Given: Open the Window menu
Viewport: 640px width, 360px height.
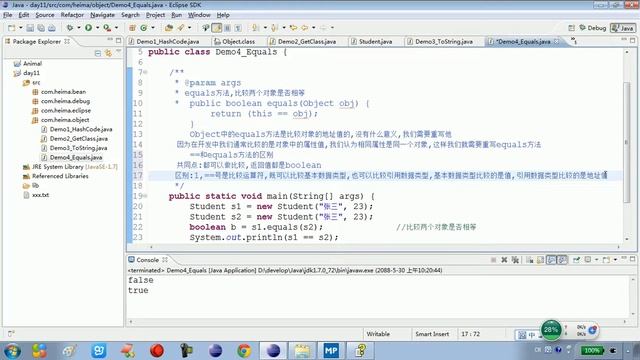Looking at the screenshot, I should coord(199,15).
